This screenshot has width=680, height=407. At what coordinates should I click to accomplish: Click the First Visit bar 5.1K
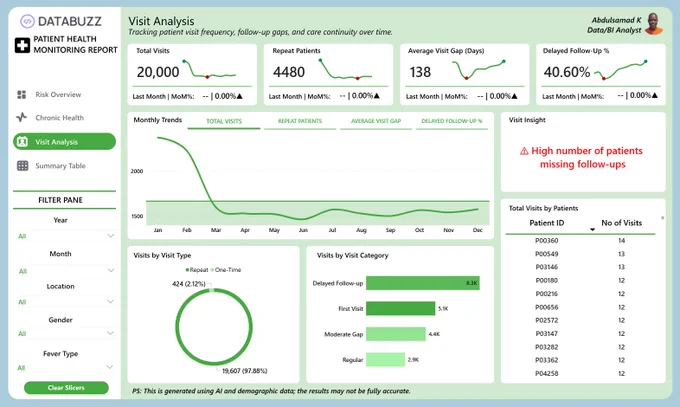(x=400, y=309)
